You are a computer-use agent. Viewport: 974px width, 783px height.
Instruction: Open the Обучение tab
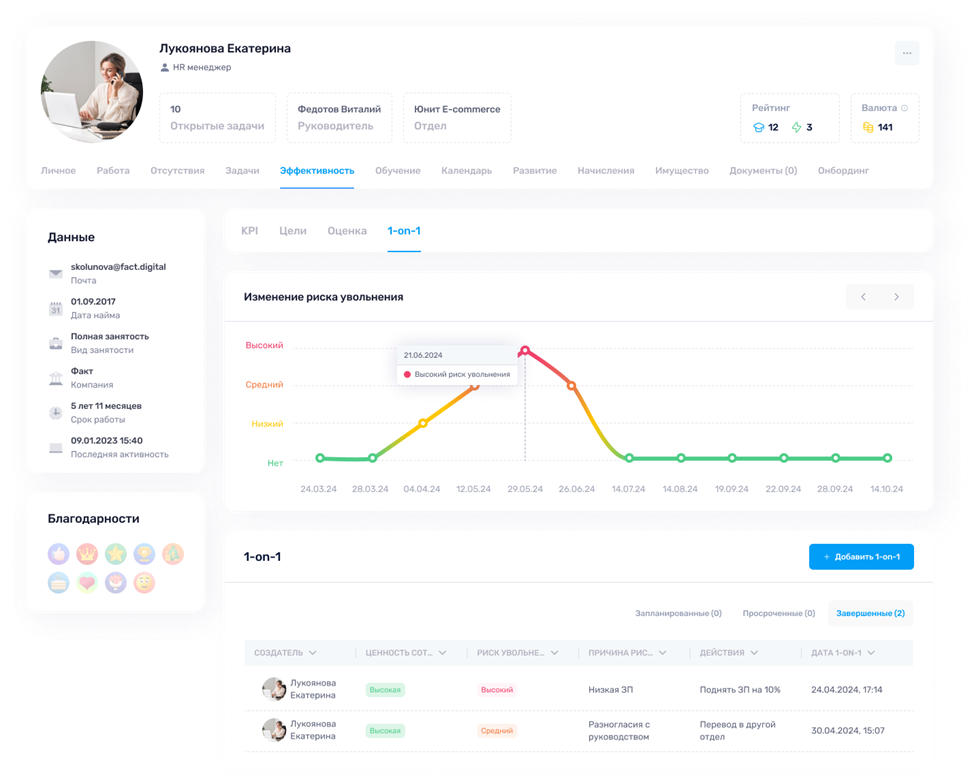tap(398, 171)
